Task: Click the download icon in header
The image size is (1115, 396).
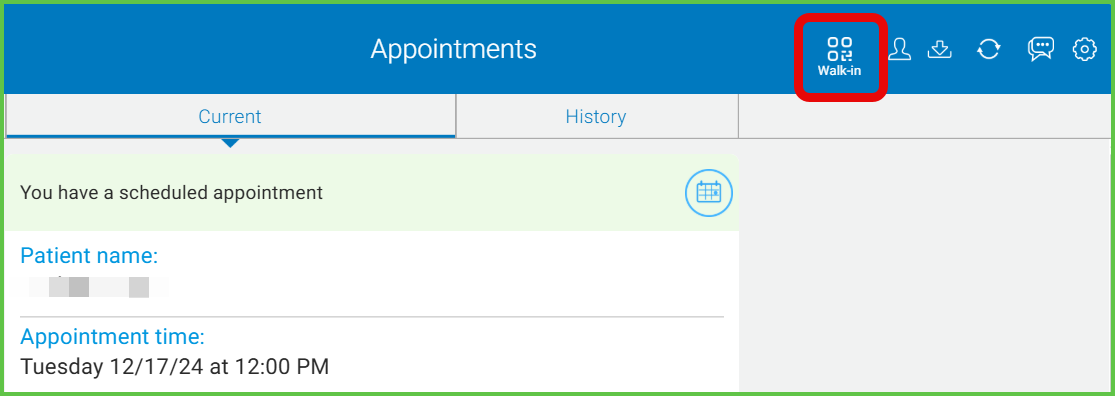Action: pyautogui.click(x=940, y=49)
